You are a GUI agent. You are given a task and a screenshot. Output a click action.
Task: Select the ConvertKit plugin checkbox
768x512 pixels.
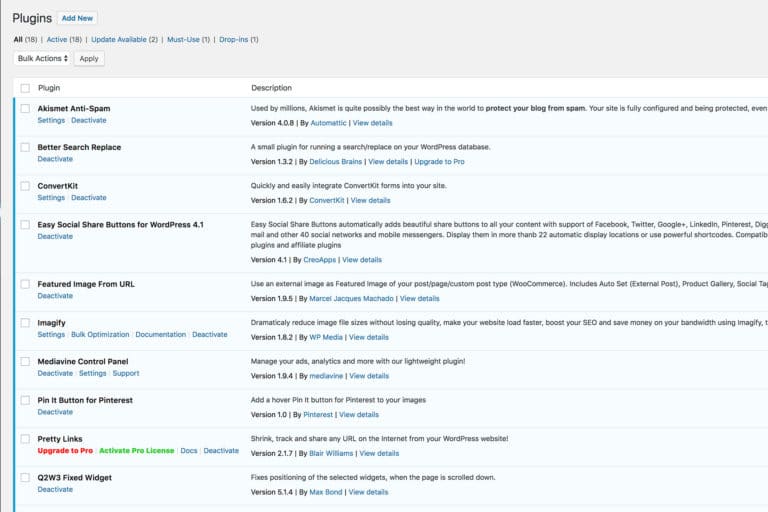[25, 186]
